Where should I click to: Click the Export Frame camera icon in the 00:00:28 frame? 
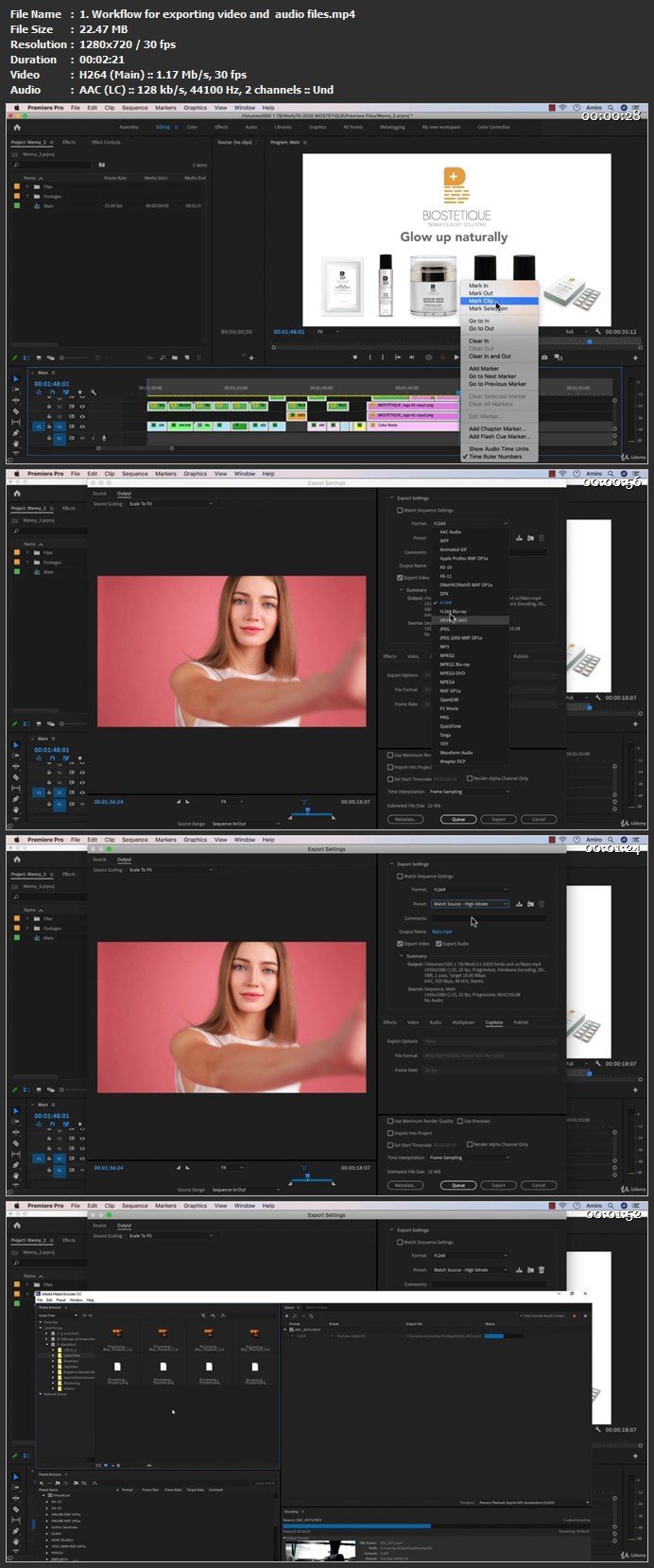click(544, 357)
